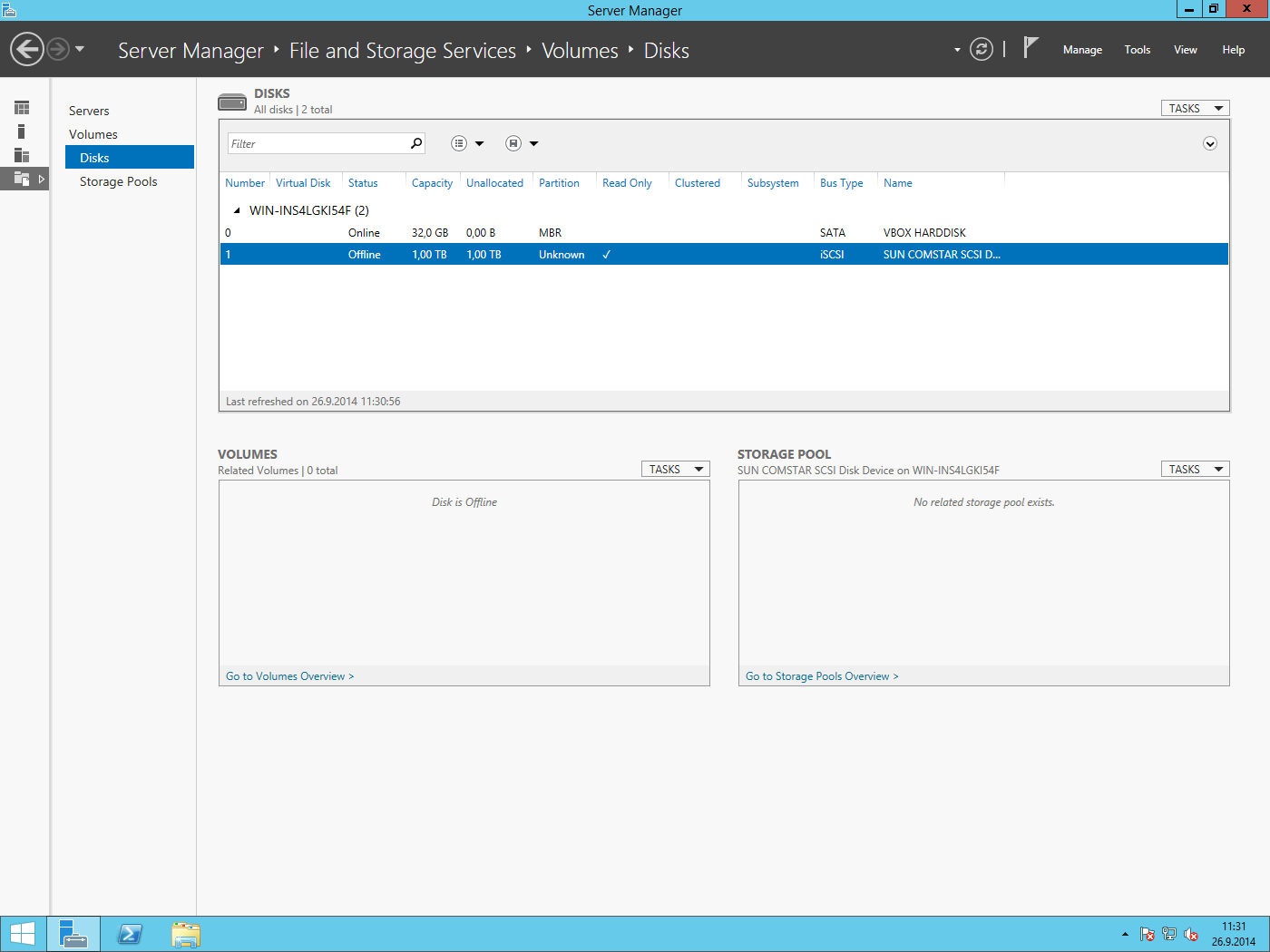1270x952 pixels.
Task: Sort by the Clustered column header
Action: click(698, 183)
